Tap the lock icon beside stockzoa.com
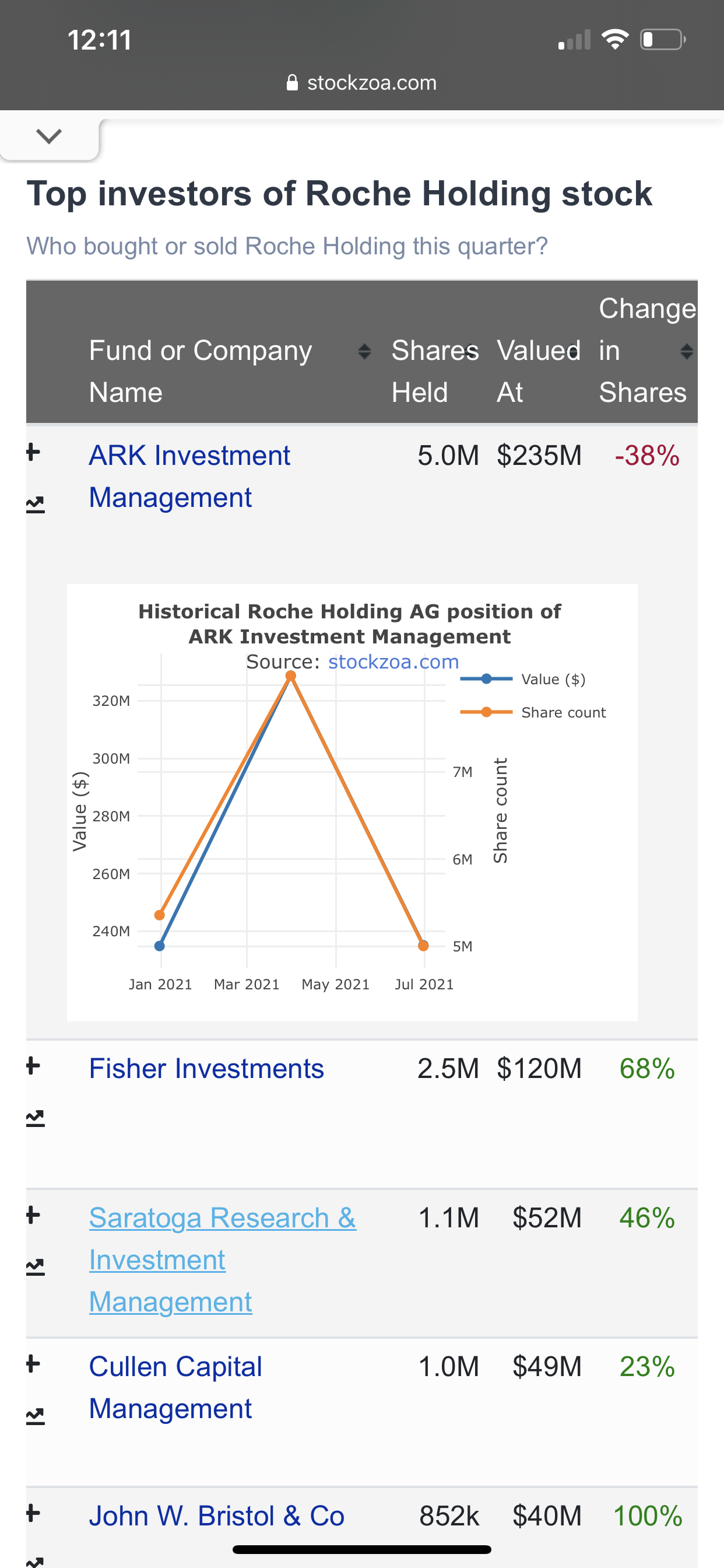The width and height of the screenshot is (724, 1568). [x=292, y=82]
